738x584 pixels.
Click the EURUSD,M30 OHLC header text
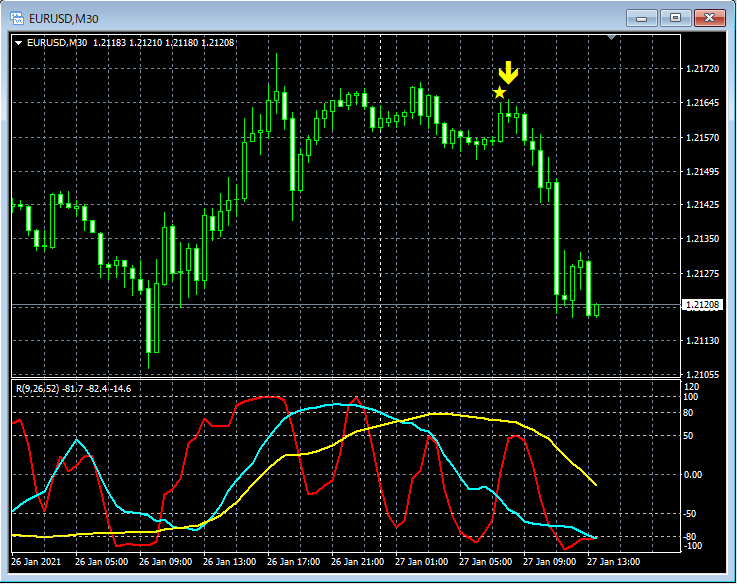[x=130, y=43]
